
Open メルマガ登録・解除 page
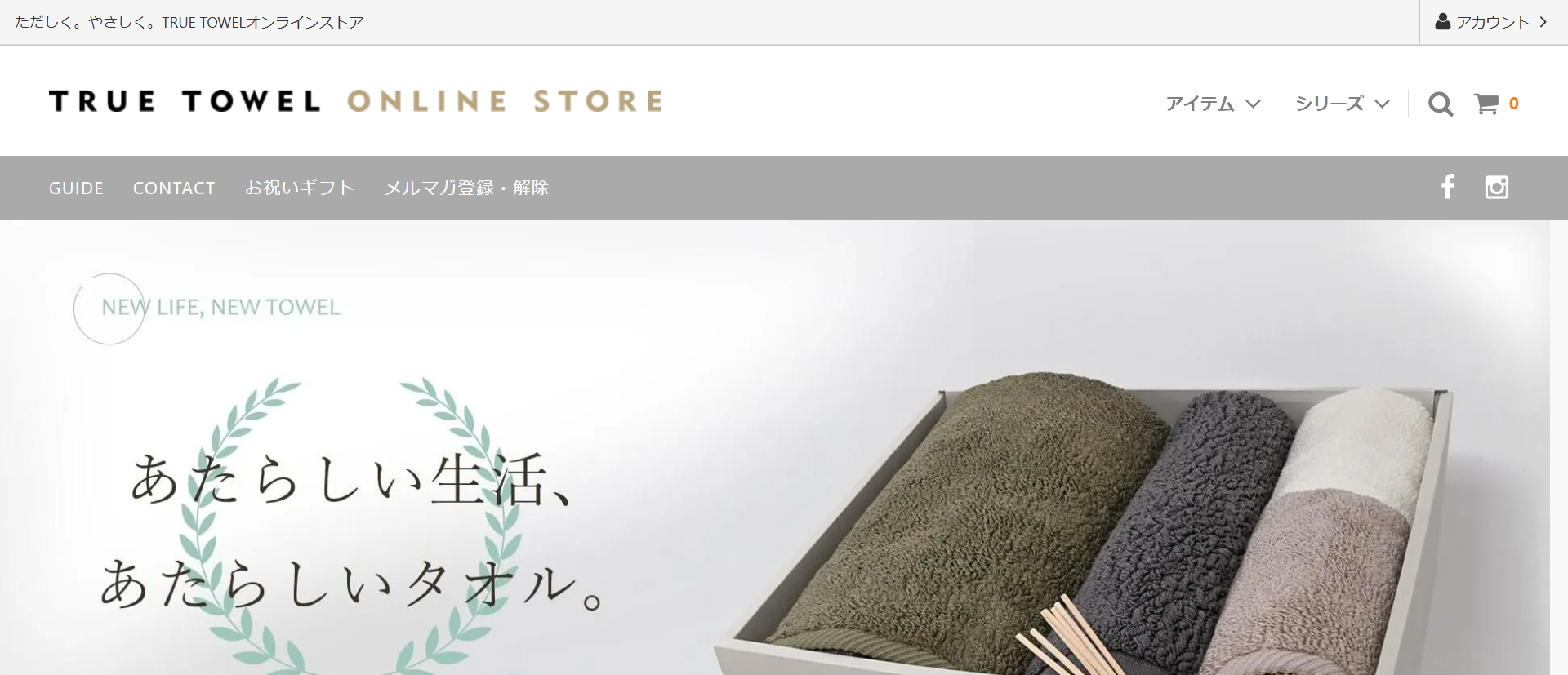click(466, 188)
